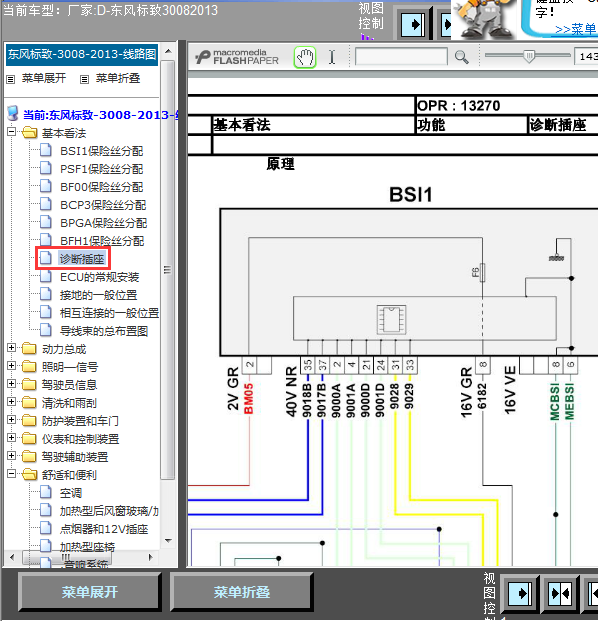Click sidebar scroll-left arrow
The image size is (598, 621).
12,557
